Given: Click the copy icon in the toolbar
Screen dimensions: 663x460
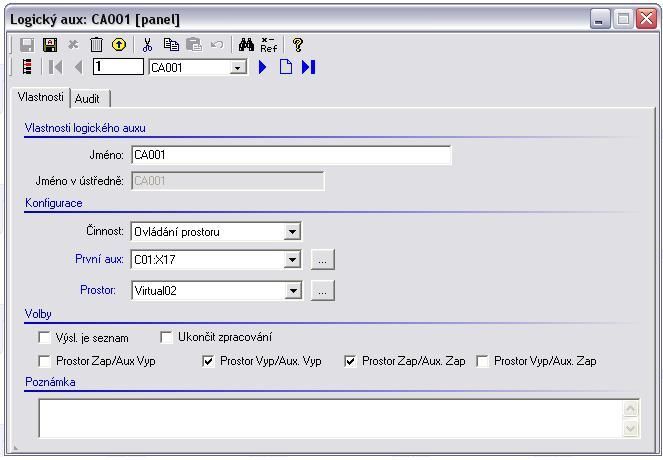Looking at the screenshot, I should click(171, 45).
